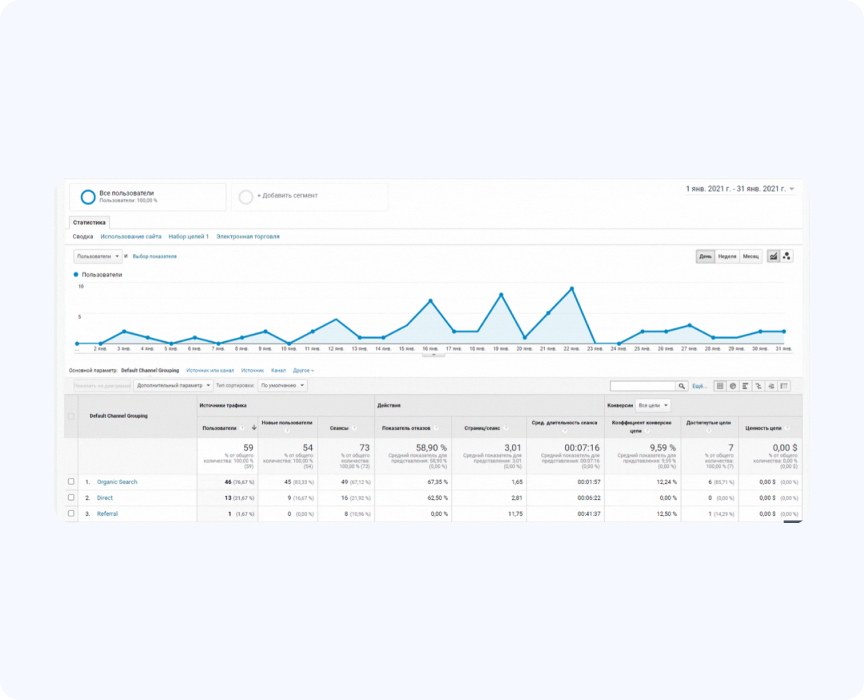
Task: Select the performance bar view icon
Action: coord(745,385)
